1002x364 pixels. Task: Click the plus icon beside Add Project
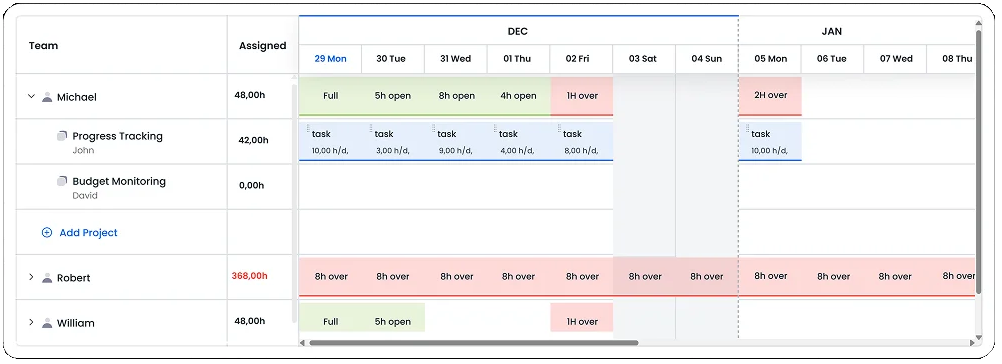(47, 232)
